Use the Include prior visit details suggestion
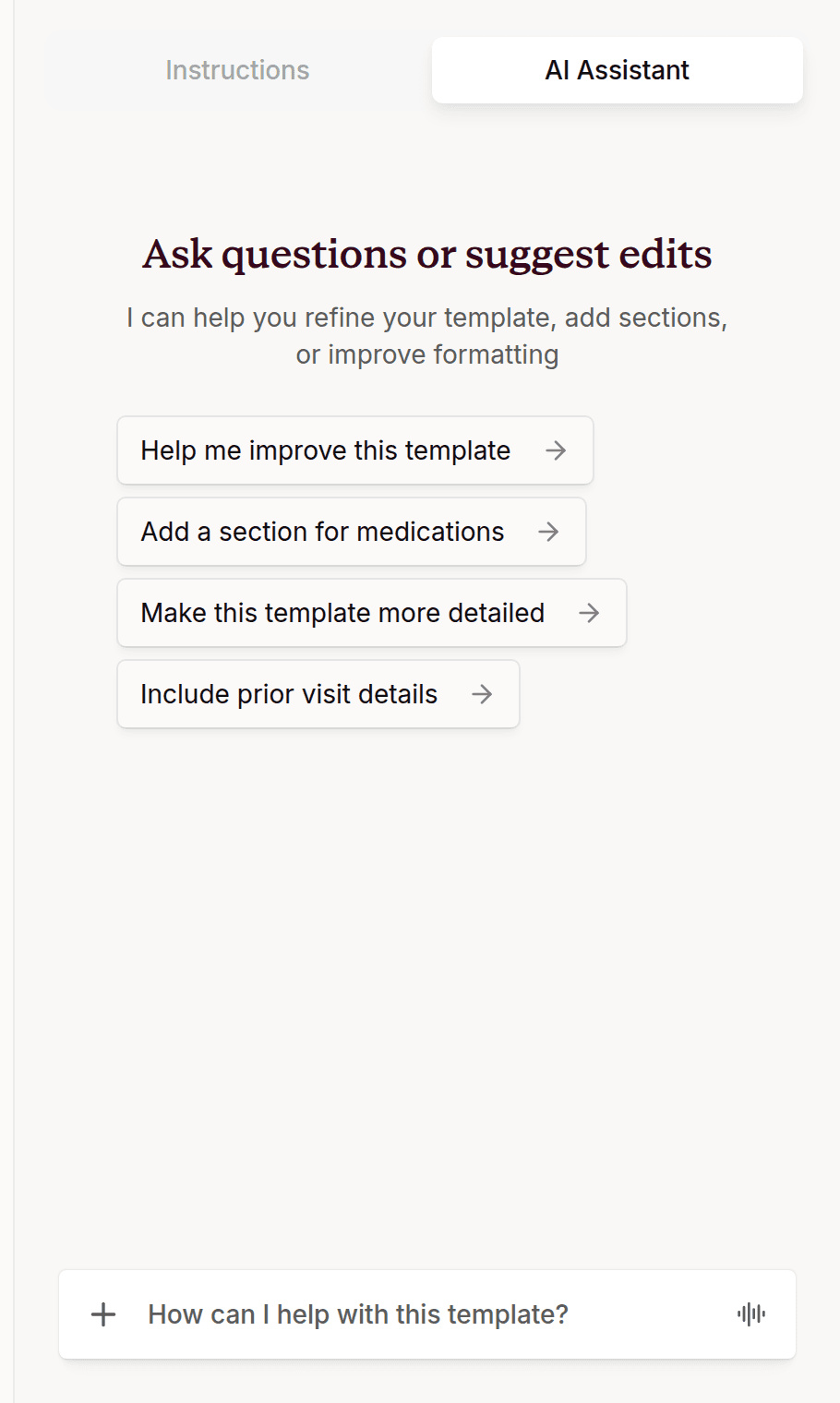This screenshot has height=1403, width=840. (318, 694)
